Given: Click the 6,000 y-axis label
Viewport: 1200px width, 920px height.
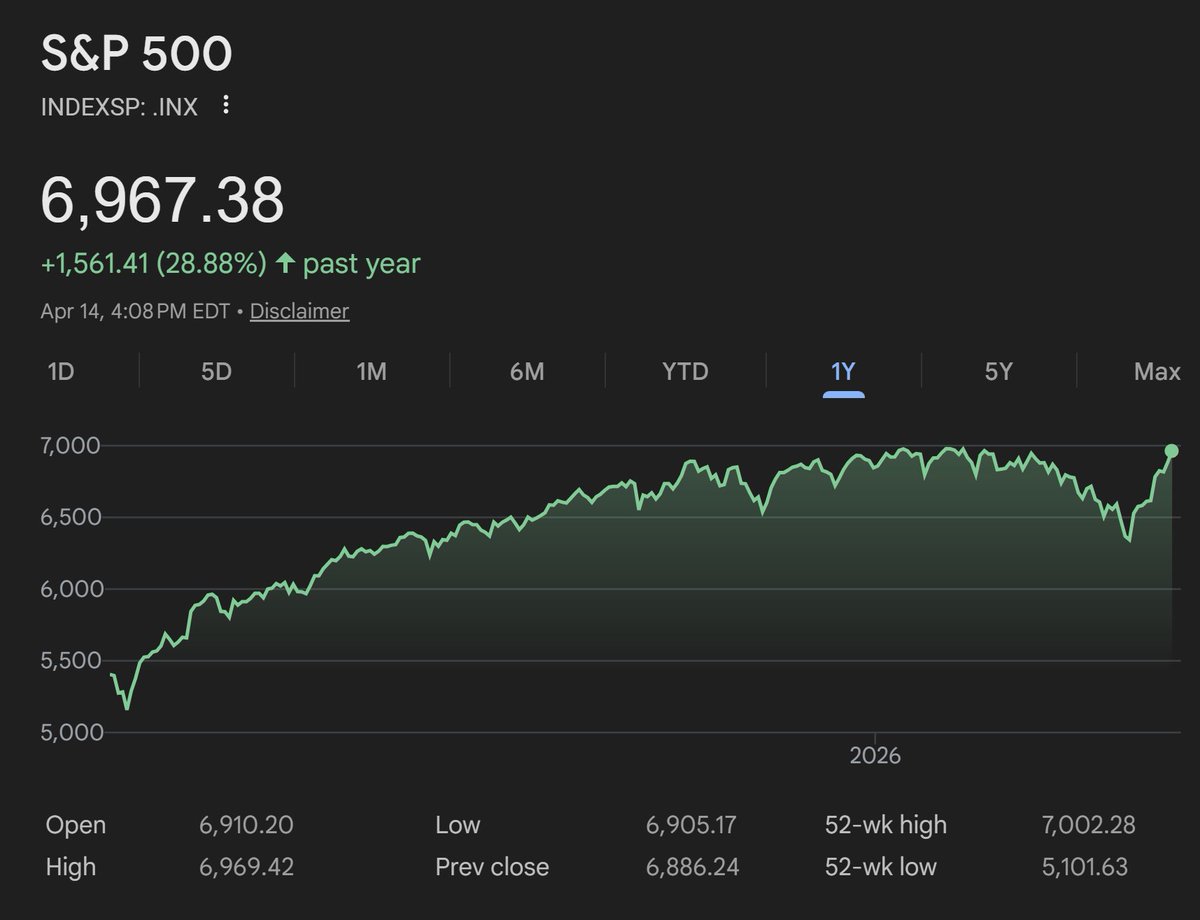Looking at the screenshot, I should point(73,589).
